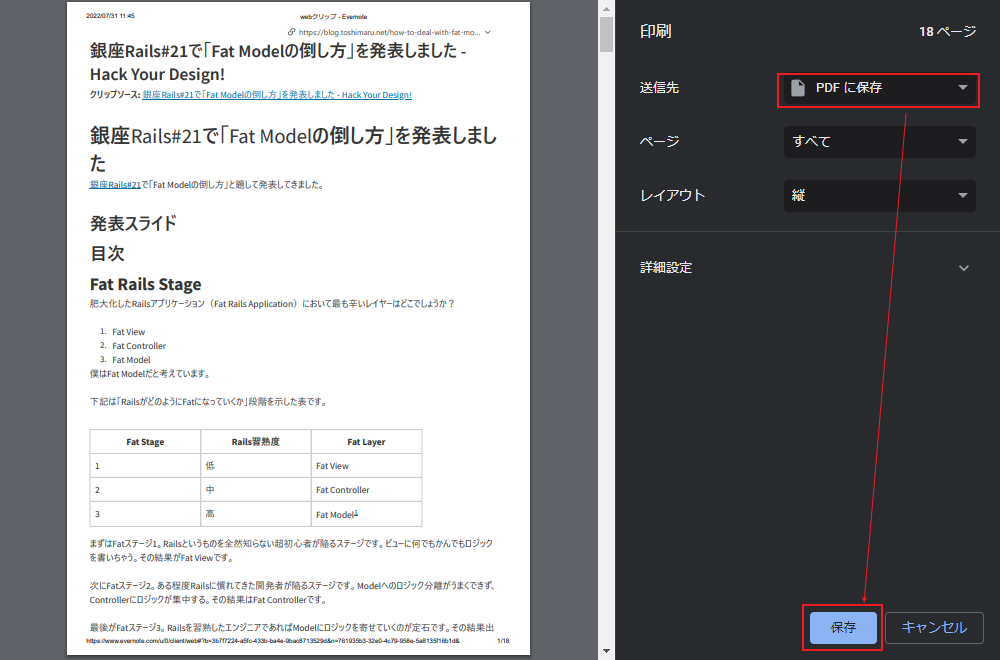The width and height of the screenshot is (1000, 660).
Task: Click the キャンセル button
Action: (x=934, y=627)
